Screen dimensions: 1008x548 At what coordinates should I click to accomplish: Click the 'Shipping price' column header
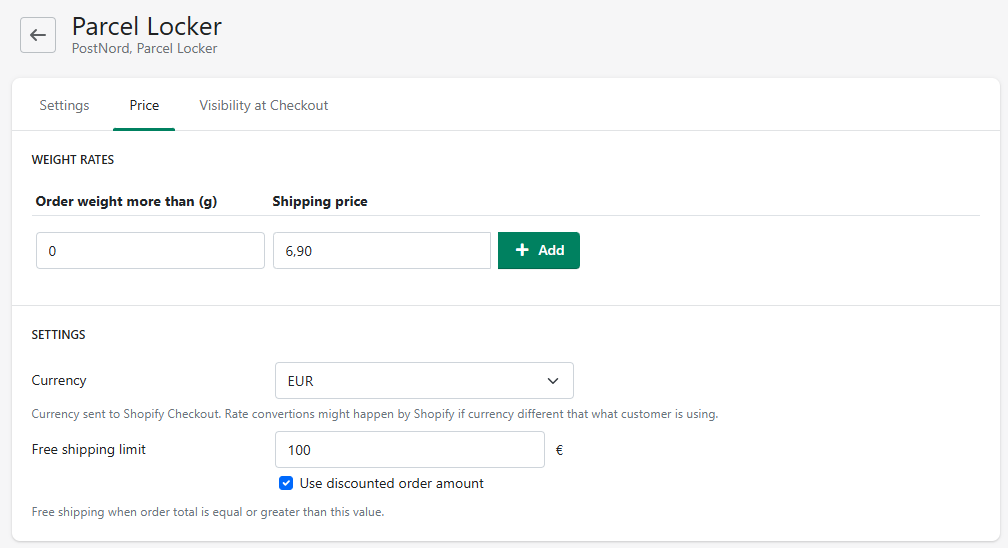[320, 201]
